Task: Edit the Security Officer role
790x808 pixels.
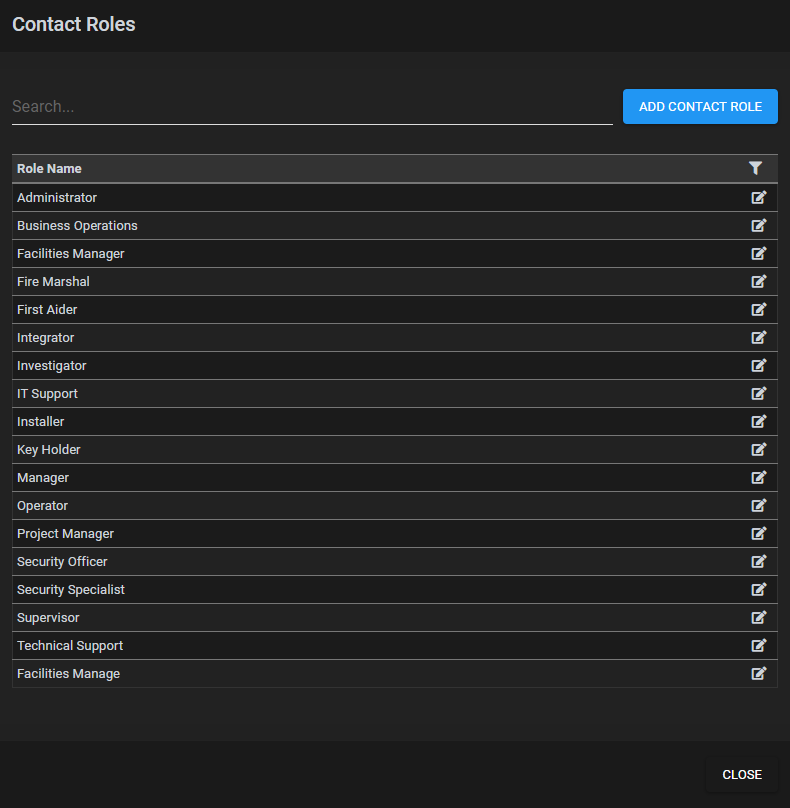Action: tap(759, 561)
